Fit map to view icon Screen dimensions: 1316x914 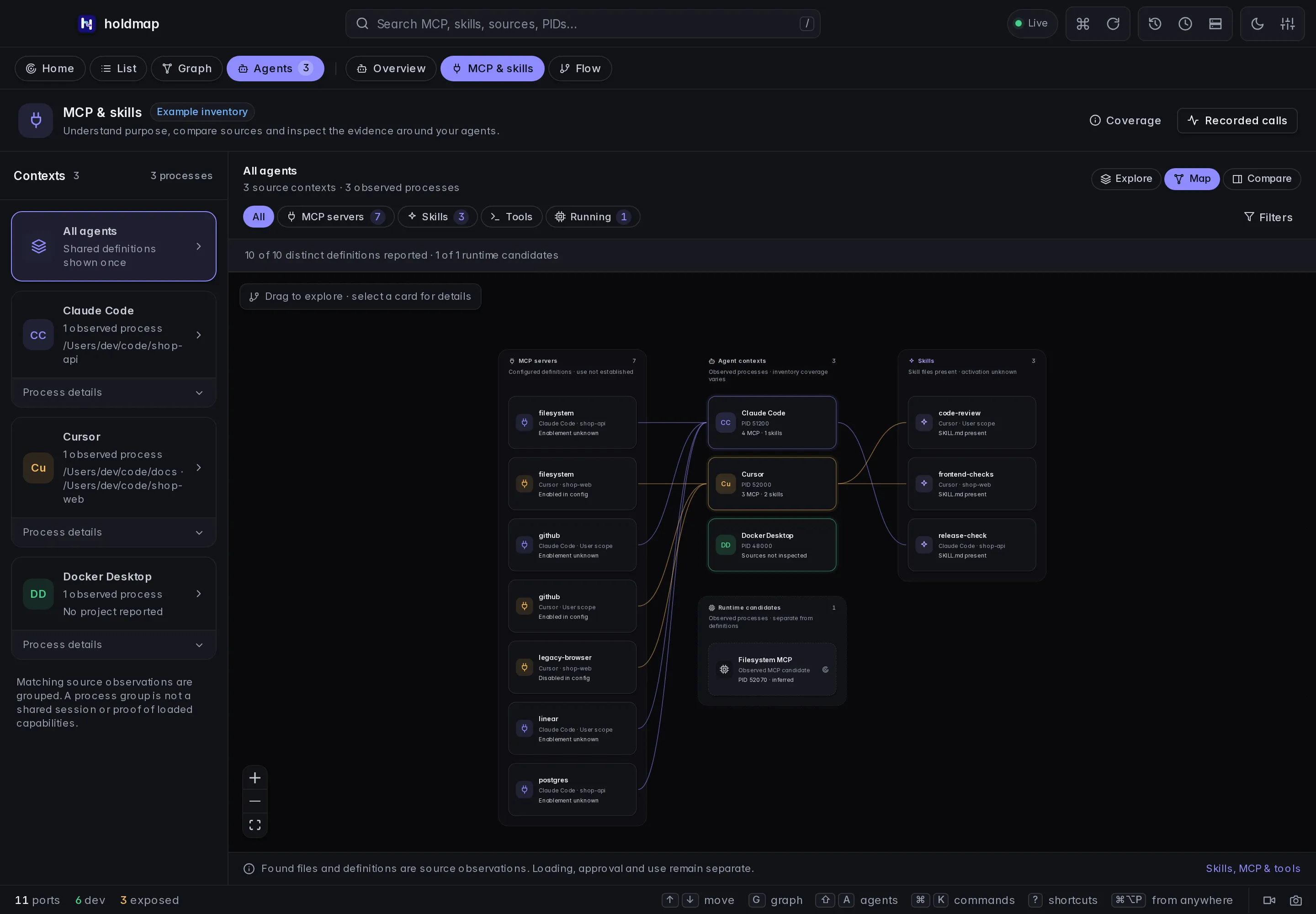pyautogui.click(x=255, y=825)
